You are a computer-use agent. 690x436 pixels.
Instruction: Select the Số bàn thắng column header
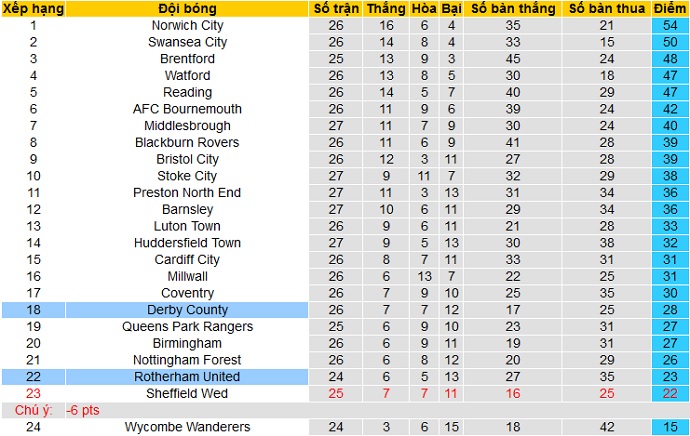[514, 9]
